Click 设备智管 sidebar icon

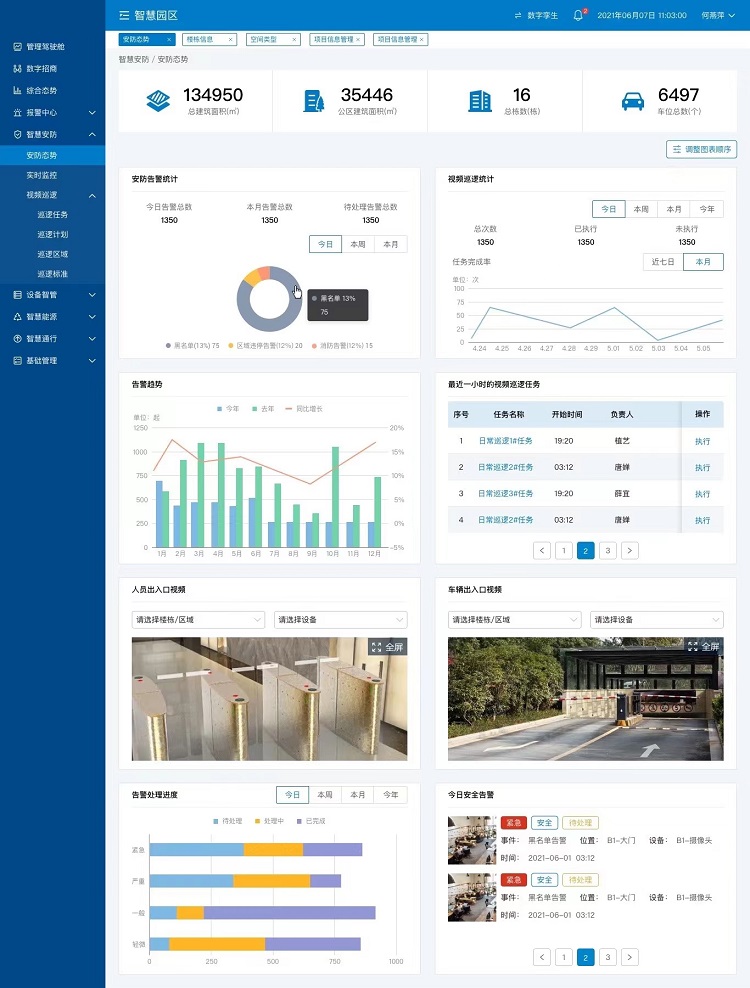click(18, 295)
